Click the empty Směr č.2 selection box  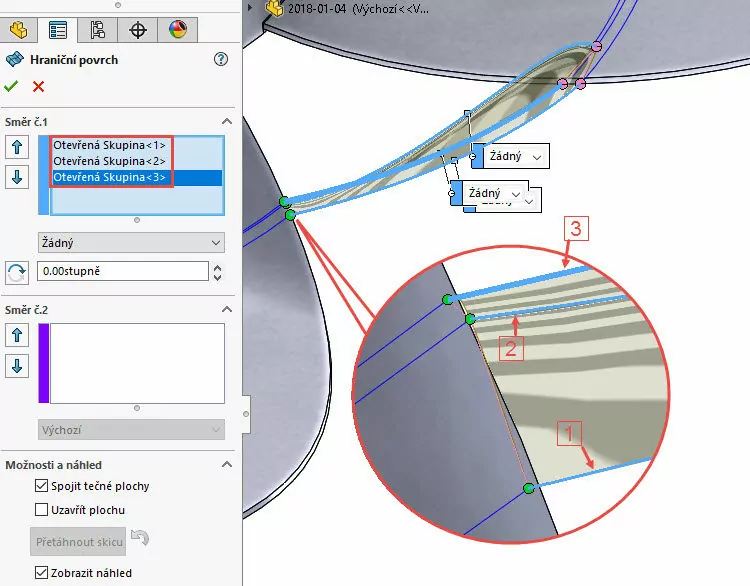137,364
